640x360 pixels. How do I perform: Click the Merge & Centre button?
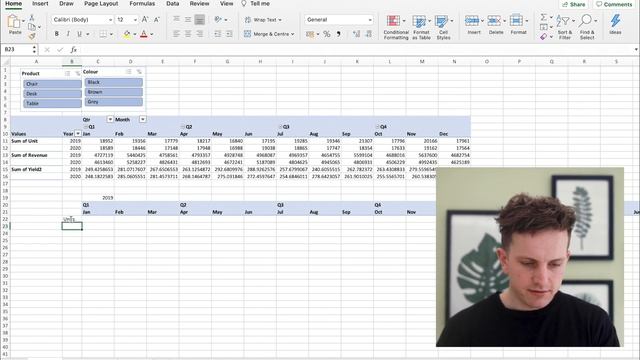click(x=269, y=34)
